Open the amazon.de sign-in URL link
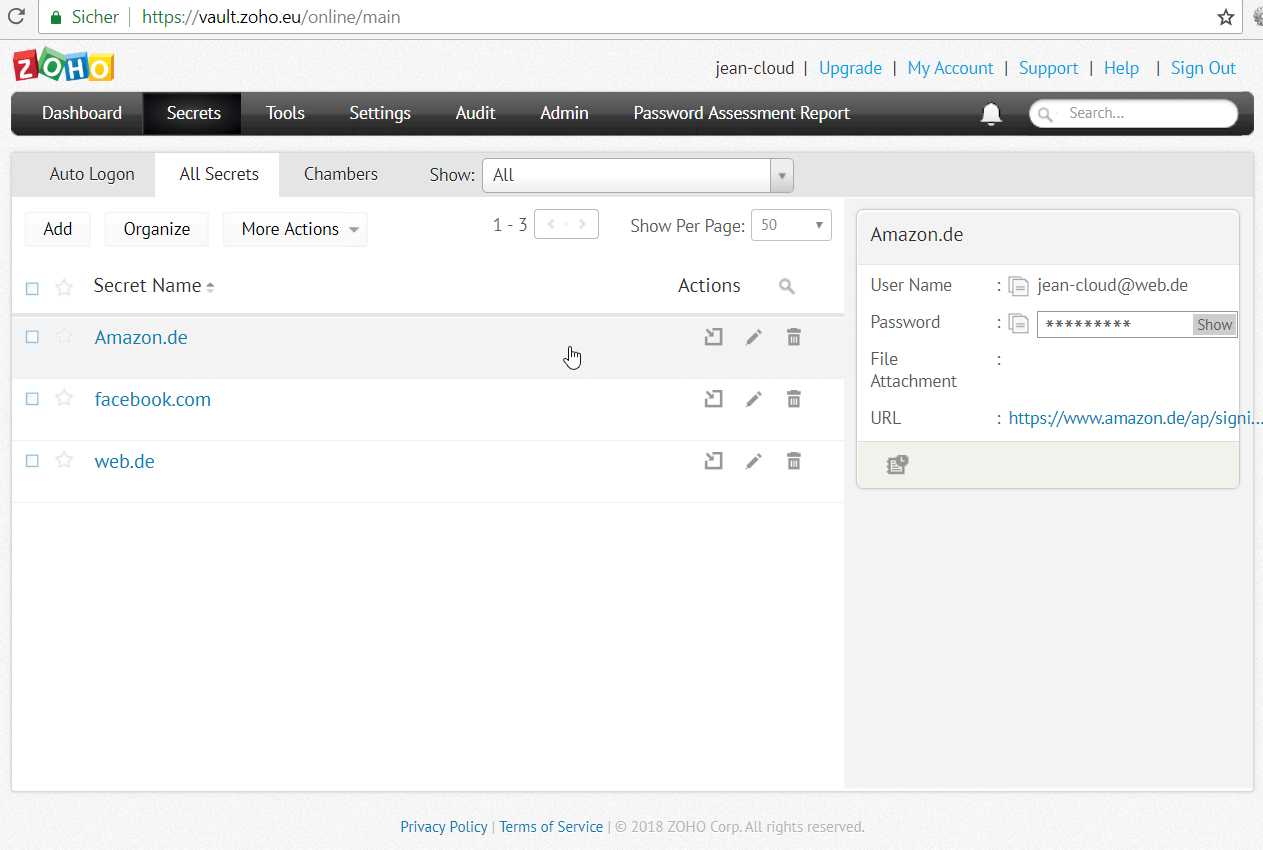1263x850 pixels. pos(1135,418)
